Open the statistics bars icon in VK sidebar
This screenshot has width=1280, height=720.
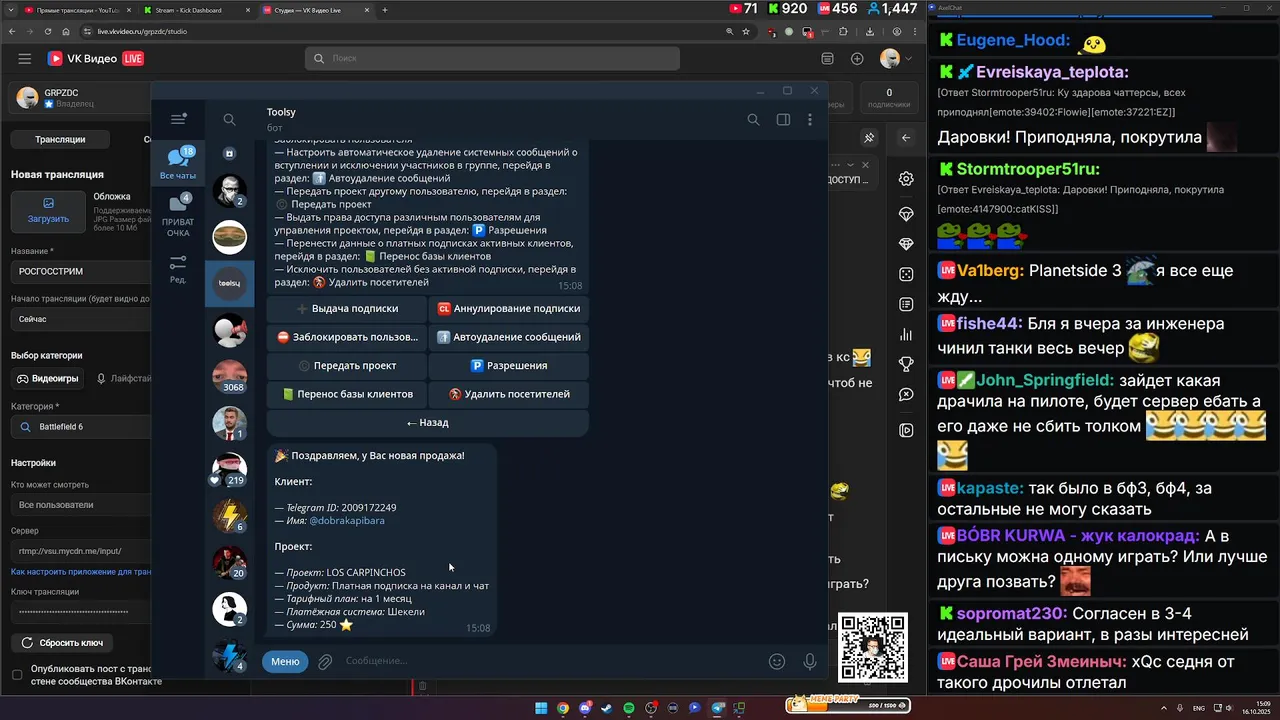pos(906,334)
